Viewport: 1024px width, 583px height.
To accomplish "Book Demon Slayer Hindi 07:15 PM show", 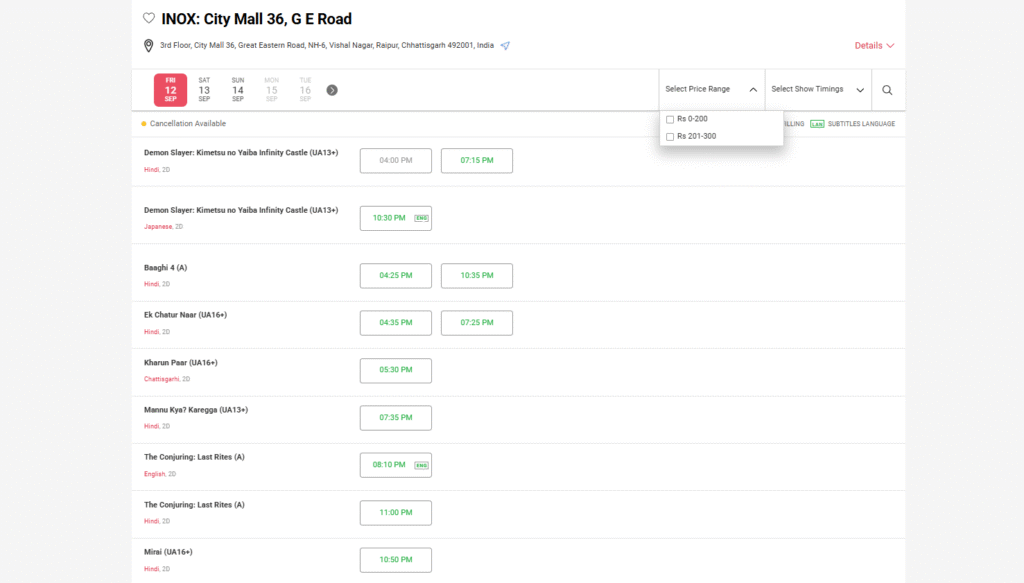I will tap(476, 161).
